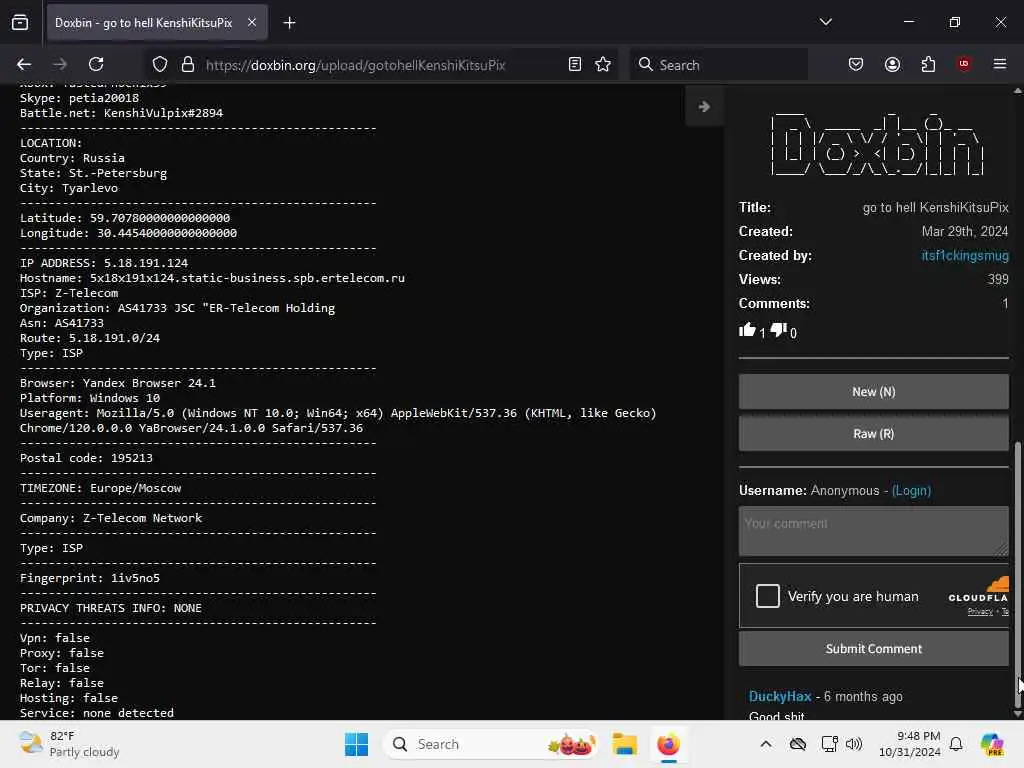Click the 'Route: 5.18.191.0/24' line

[89, 338]
